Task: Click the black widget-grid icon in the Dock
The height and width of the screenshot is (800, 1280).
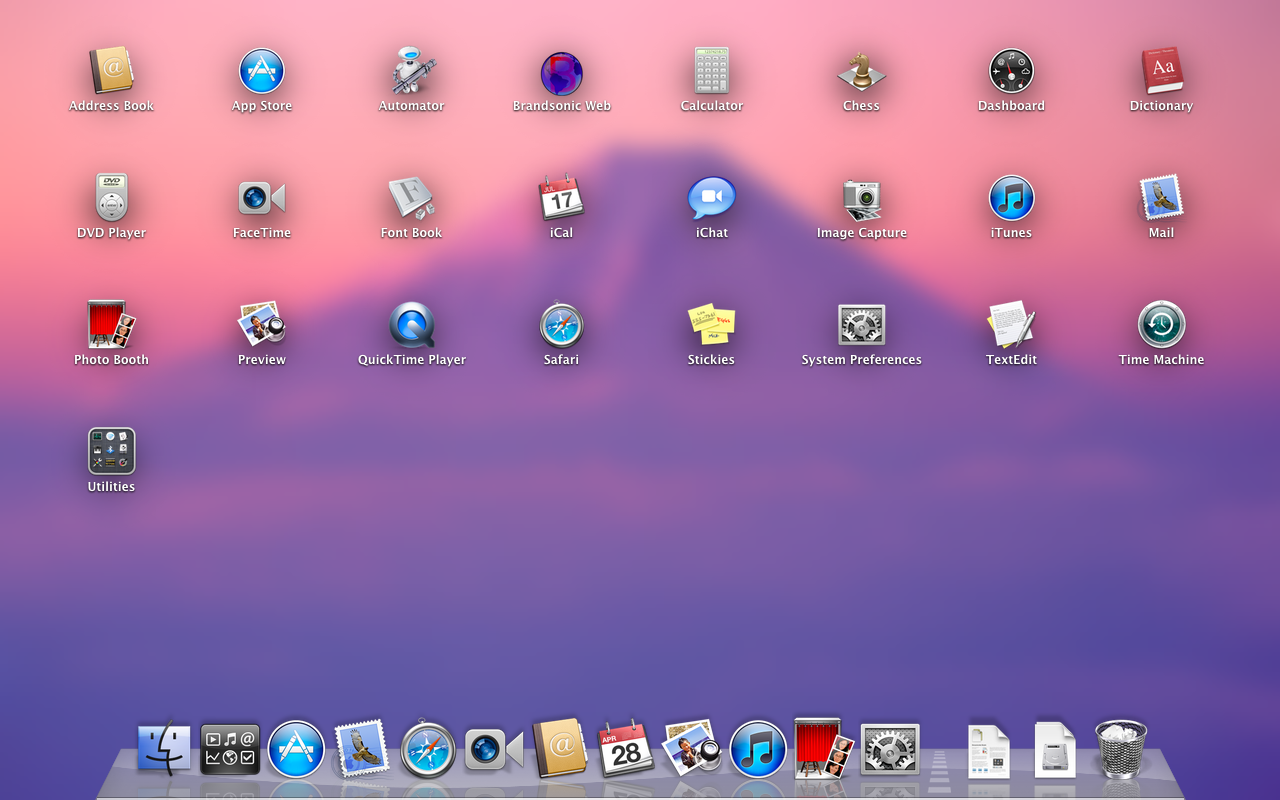Action: tap(230, 750)
